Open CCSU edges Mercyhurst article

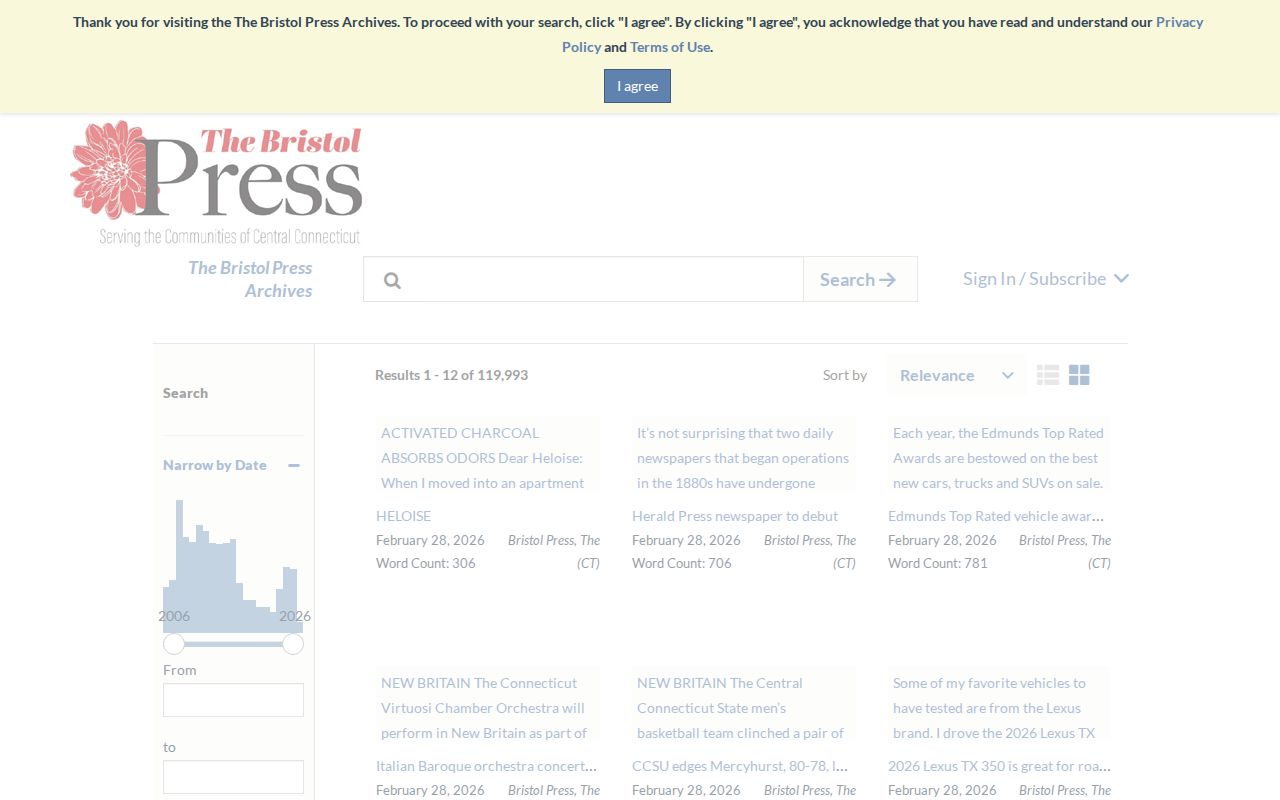740,766
